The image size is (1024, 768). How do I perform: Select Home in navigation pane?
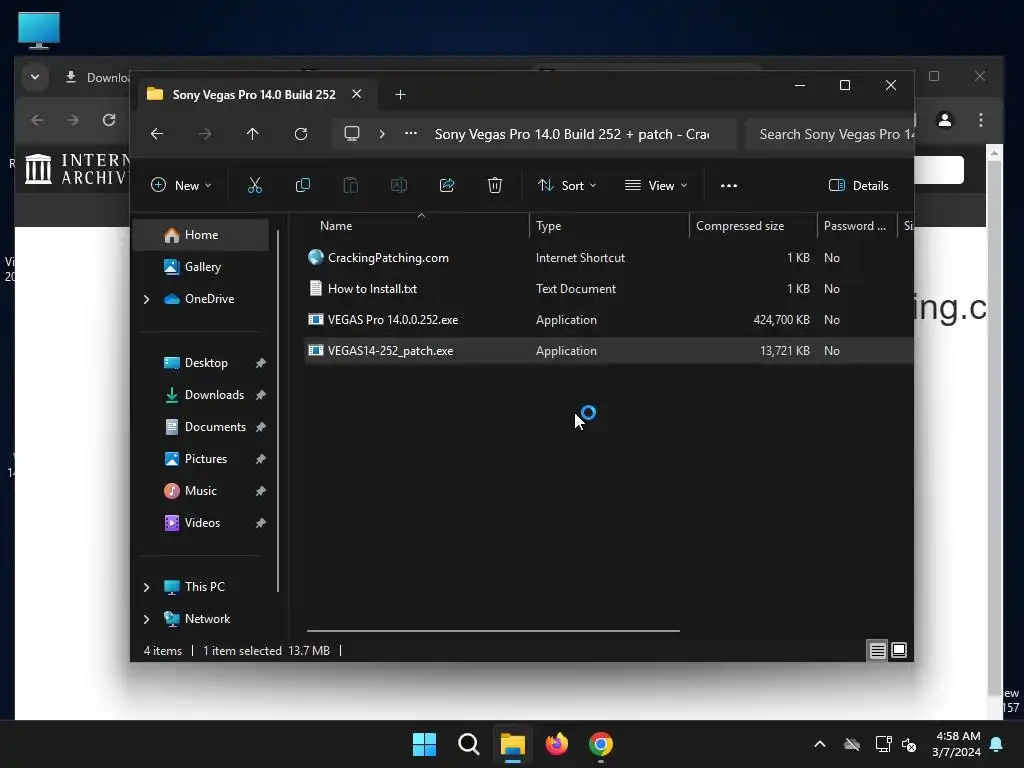click(200, 235)
